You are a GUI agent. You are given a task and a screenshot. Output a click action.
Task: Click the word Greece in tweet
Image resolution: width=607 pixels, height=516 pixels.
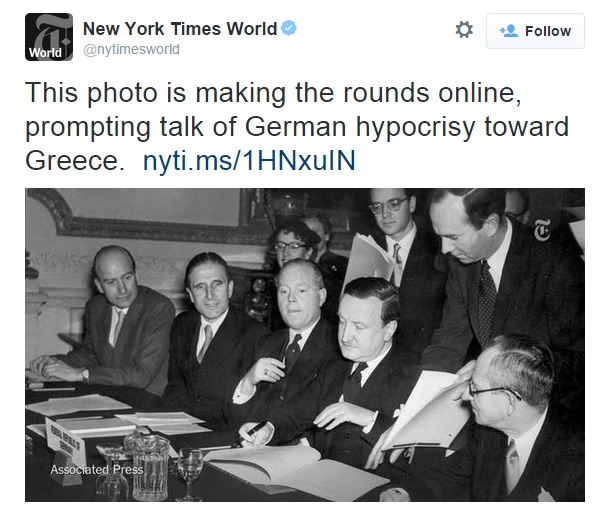pos(75,161)
